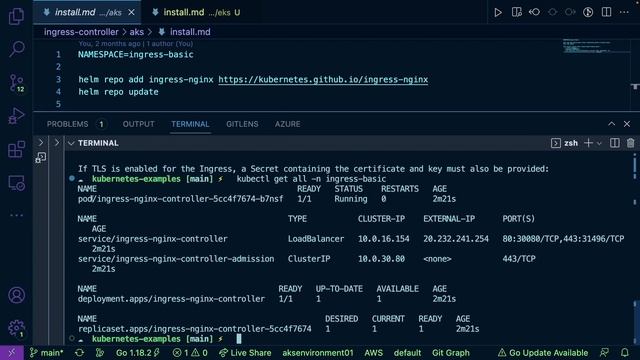The height and width of the screenshot is (360, 640).
Task: Open editor More Actions menu
Action: (x=624, y=12)
